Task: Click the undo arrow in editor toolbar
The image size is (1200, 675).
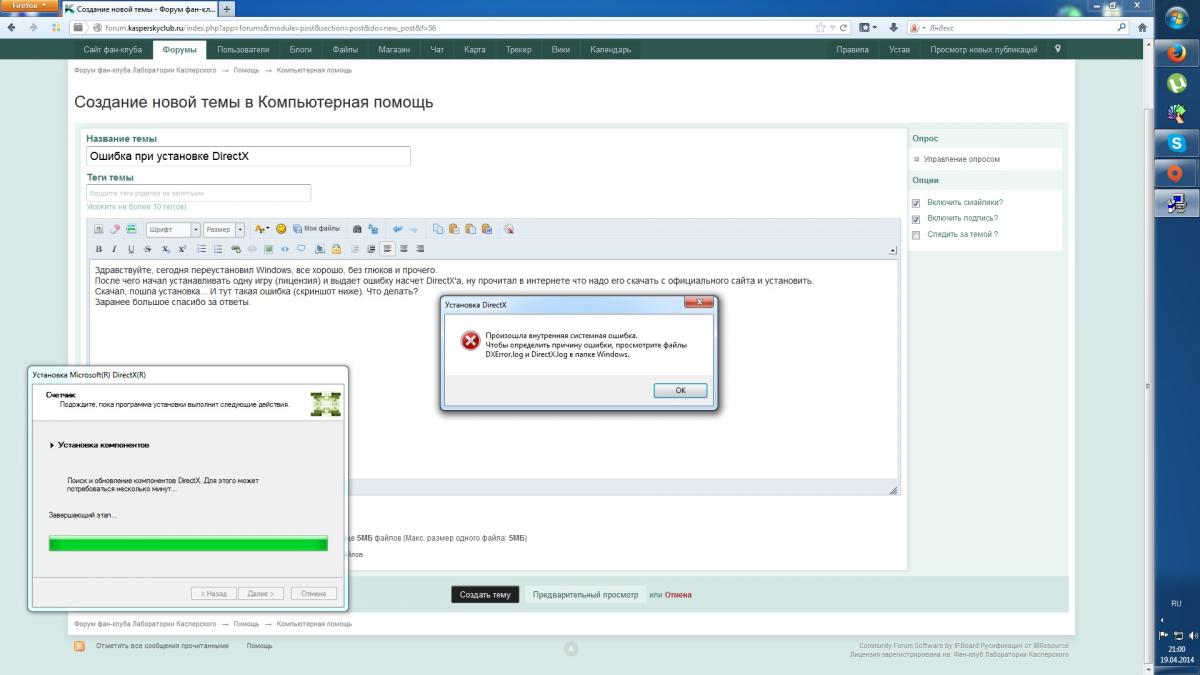Action: tap(397, 229)
